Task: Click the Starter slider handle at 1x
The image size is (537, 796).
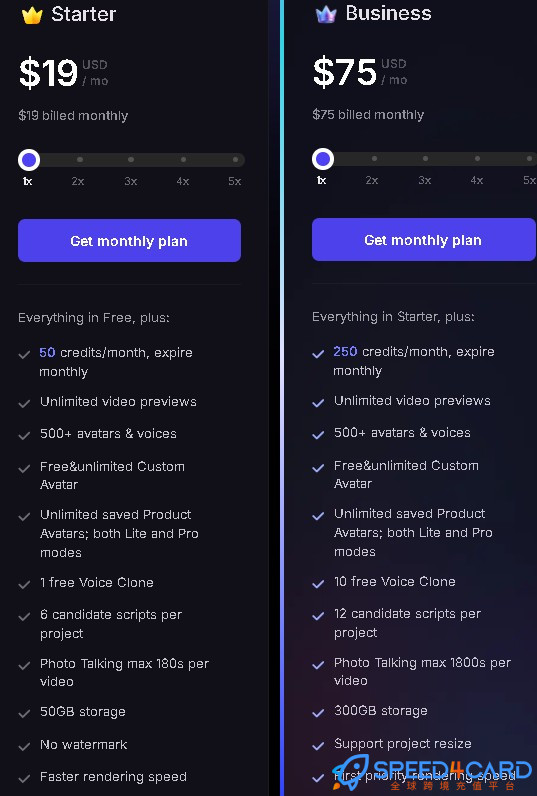Action: (x=29, y=160)
